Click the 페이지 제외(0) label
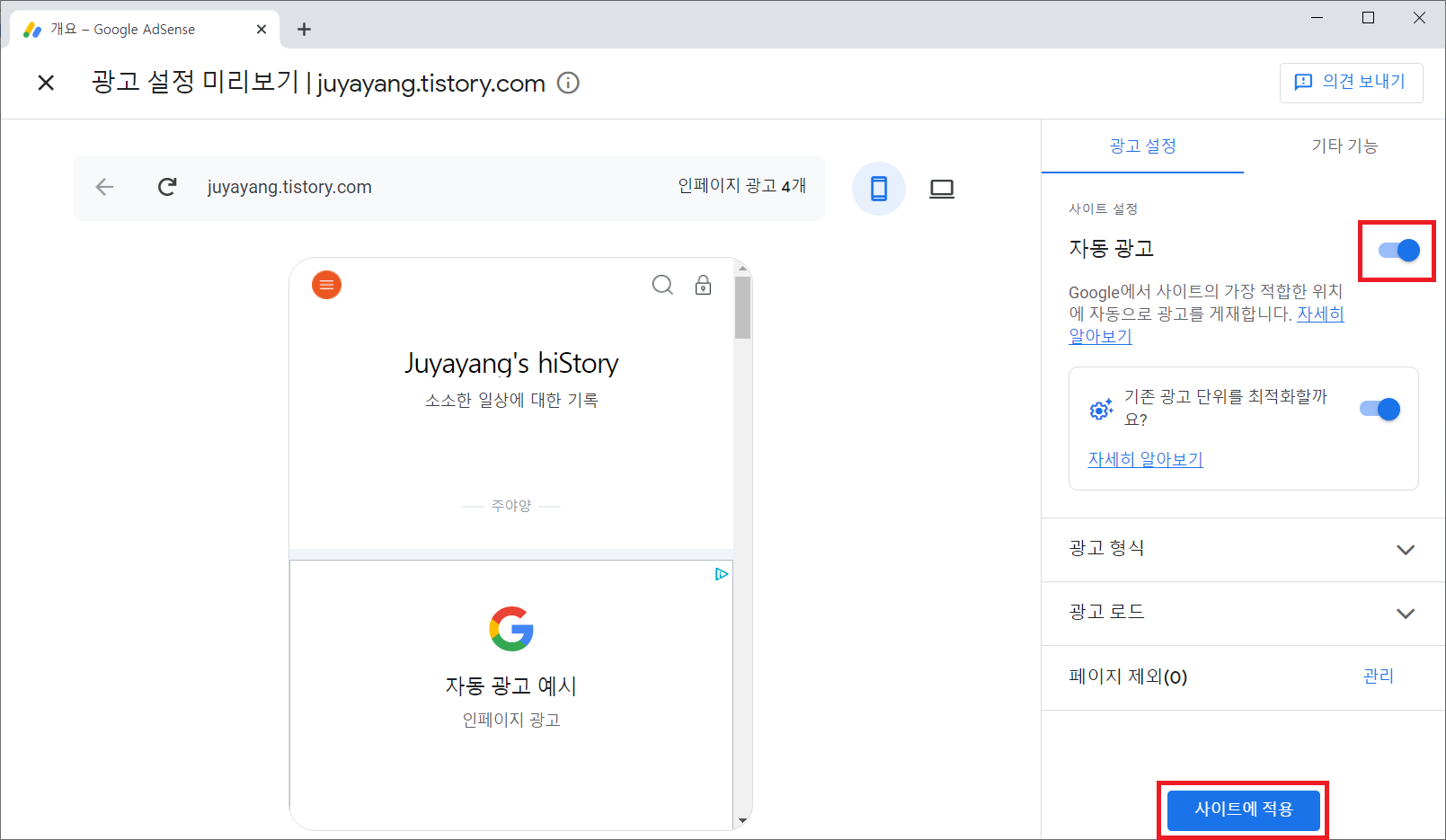The image size is (1446, 840). point(1128,676)
